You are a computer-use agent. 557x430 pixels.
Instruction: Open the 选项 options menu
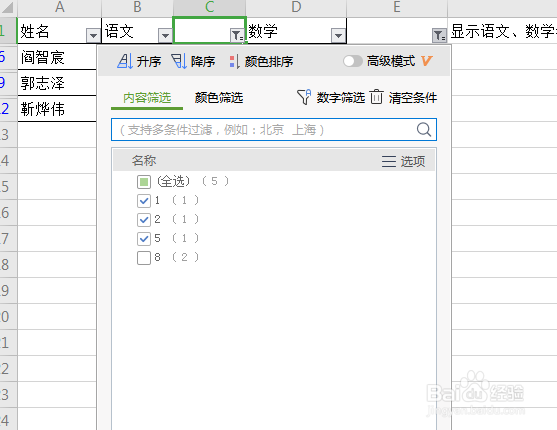coord(403,161)
